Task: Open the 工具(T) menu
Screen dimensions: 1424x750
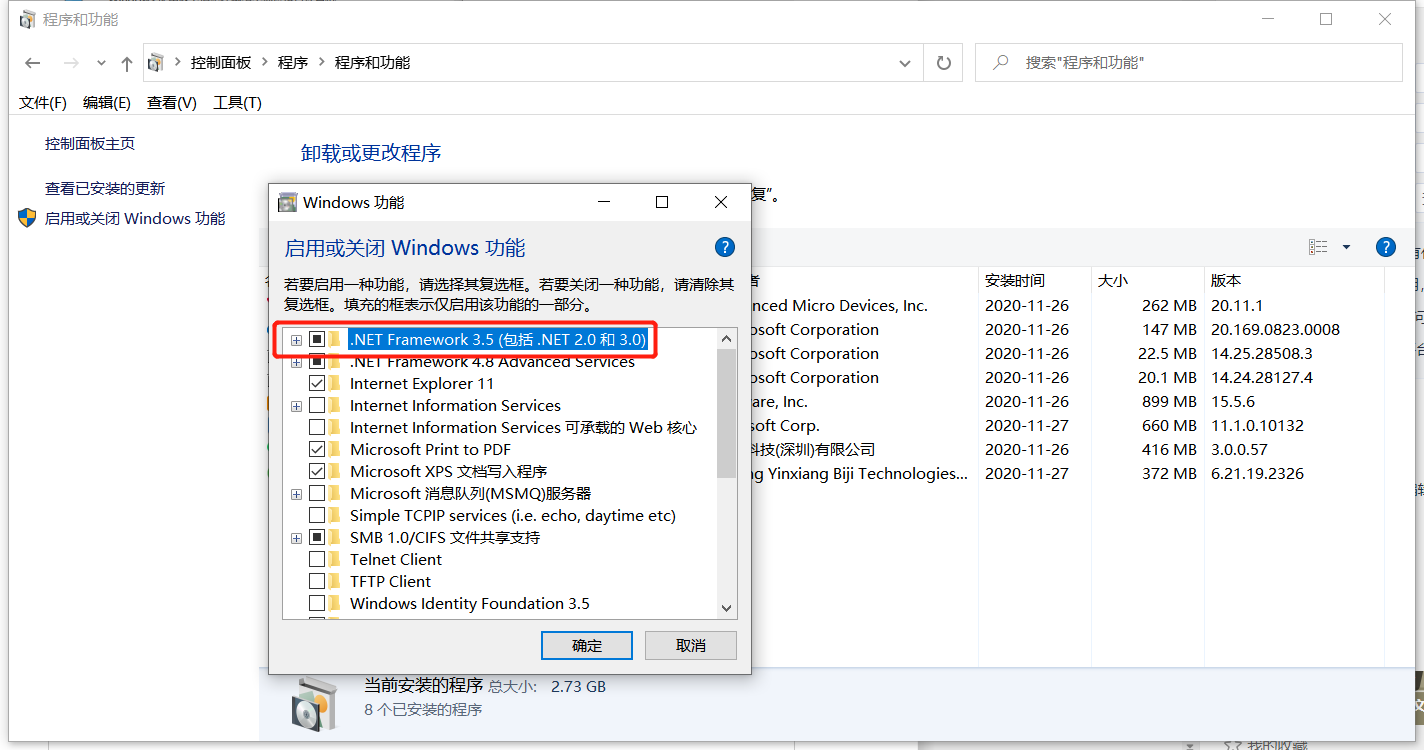Action: pos(237,103)
